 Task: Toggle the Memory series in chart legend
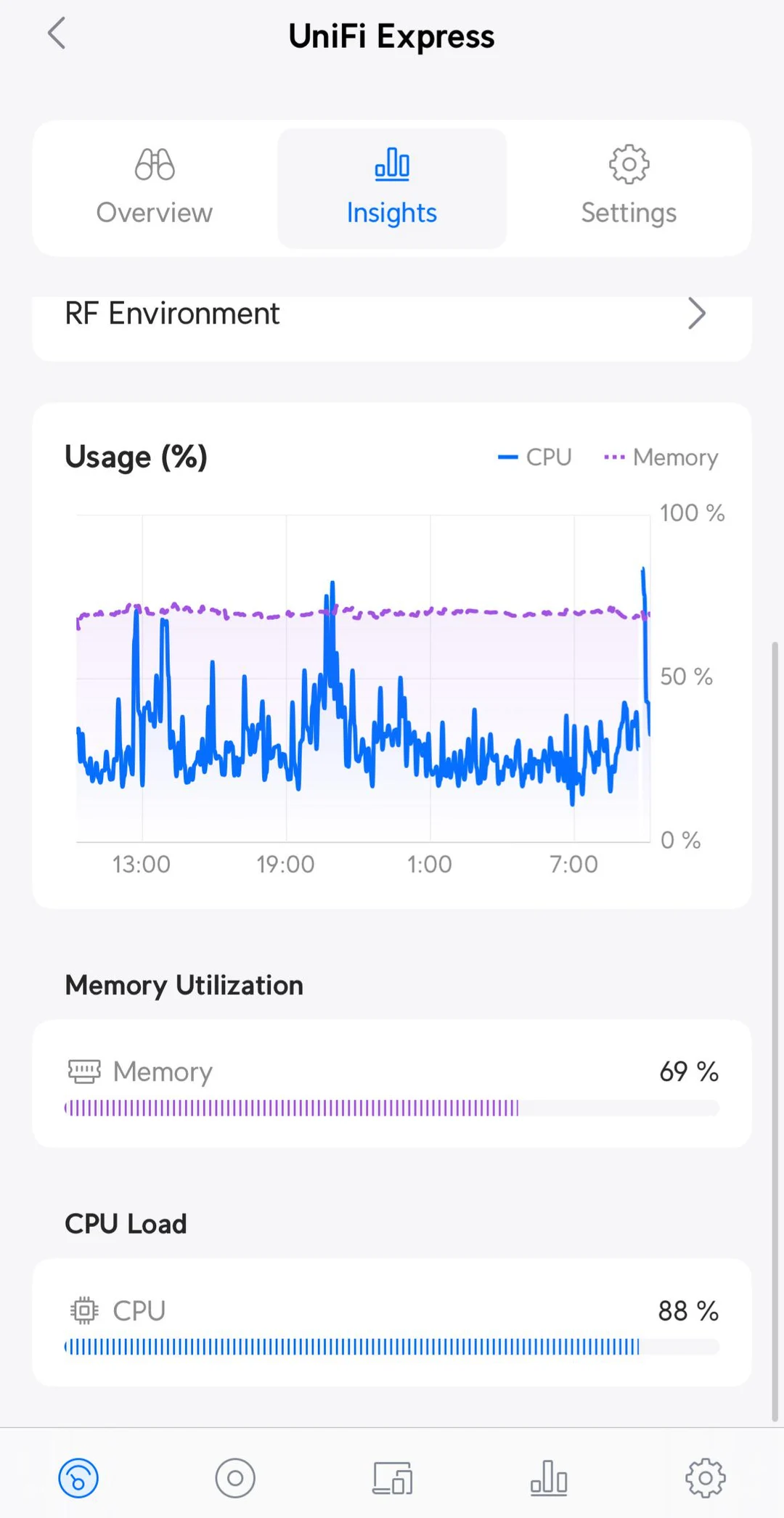coord(661,457)
